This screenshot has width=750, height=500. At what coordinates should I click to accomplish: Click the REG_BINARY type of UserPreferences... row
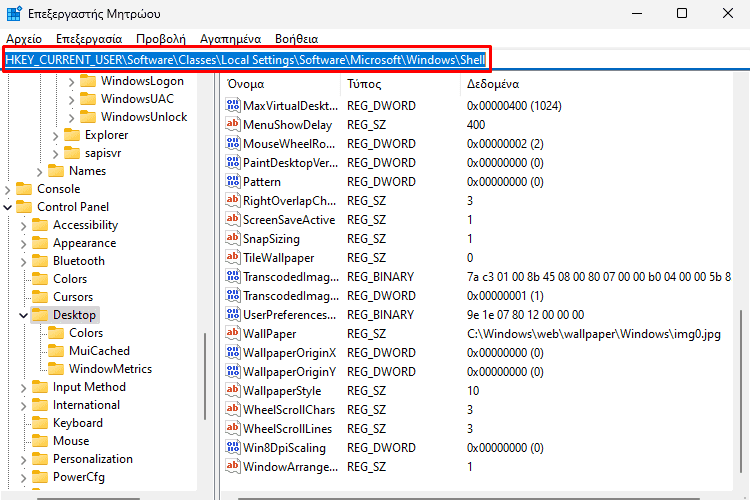coord(380,314)
